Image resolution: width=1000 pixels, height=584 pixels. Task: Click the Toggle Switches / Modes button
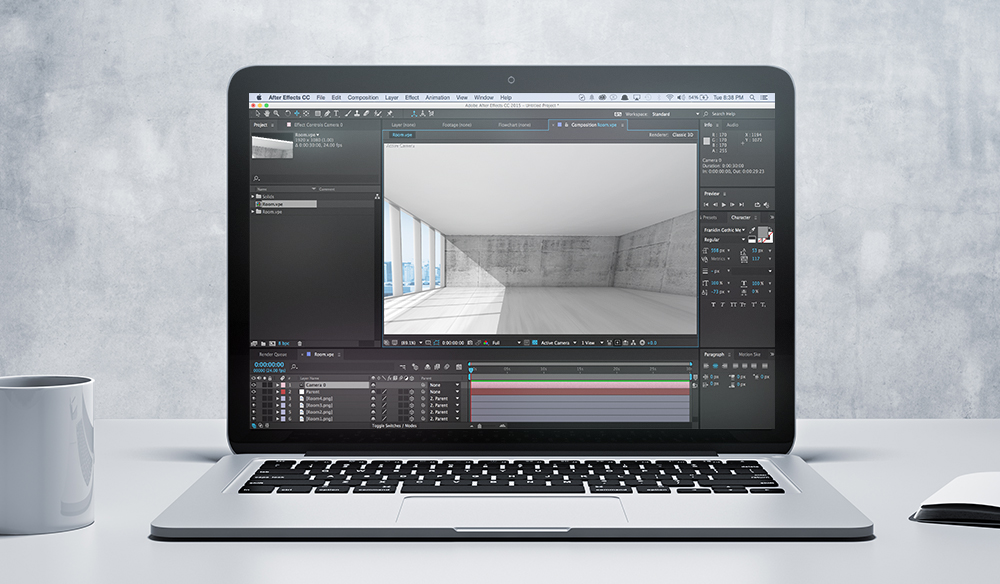tap(394, 426)
